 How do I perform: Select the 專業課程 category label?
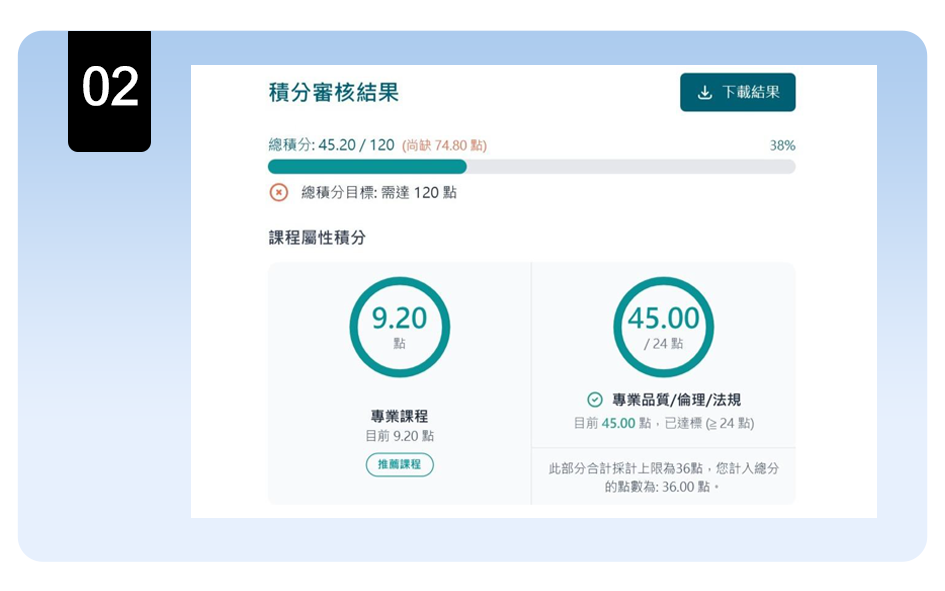tap(399, 416)
